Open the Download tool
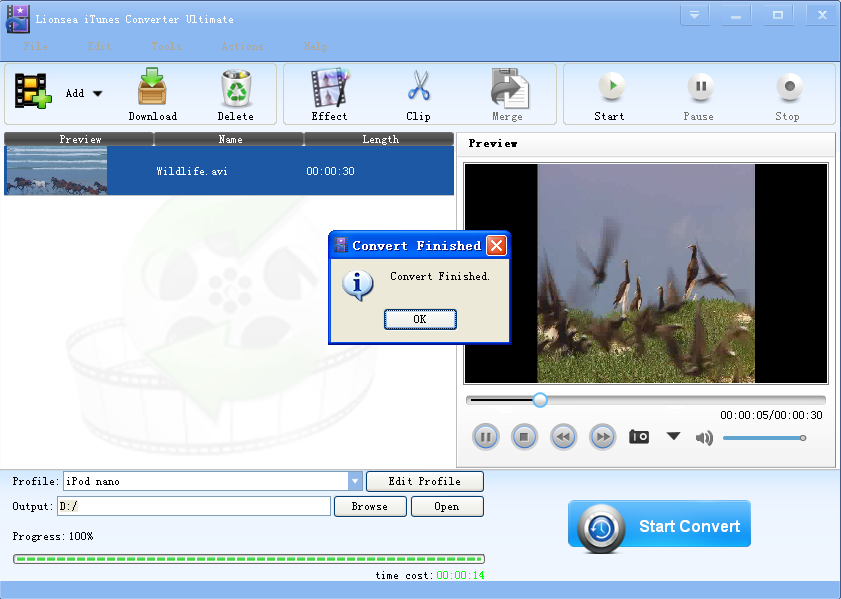The height and width of the screenshot is (599, 841). point(152,94)
